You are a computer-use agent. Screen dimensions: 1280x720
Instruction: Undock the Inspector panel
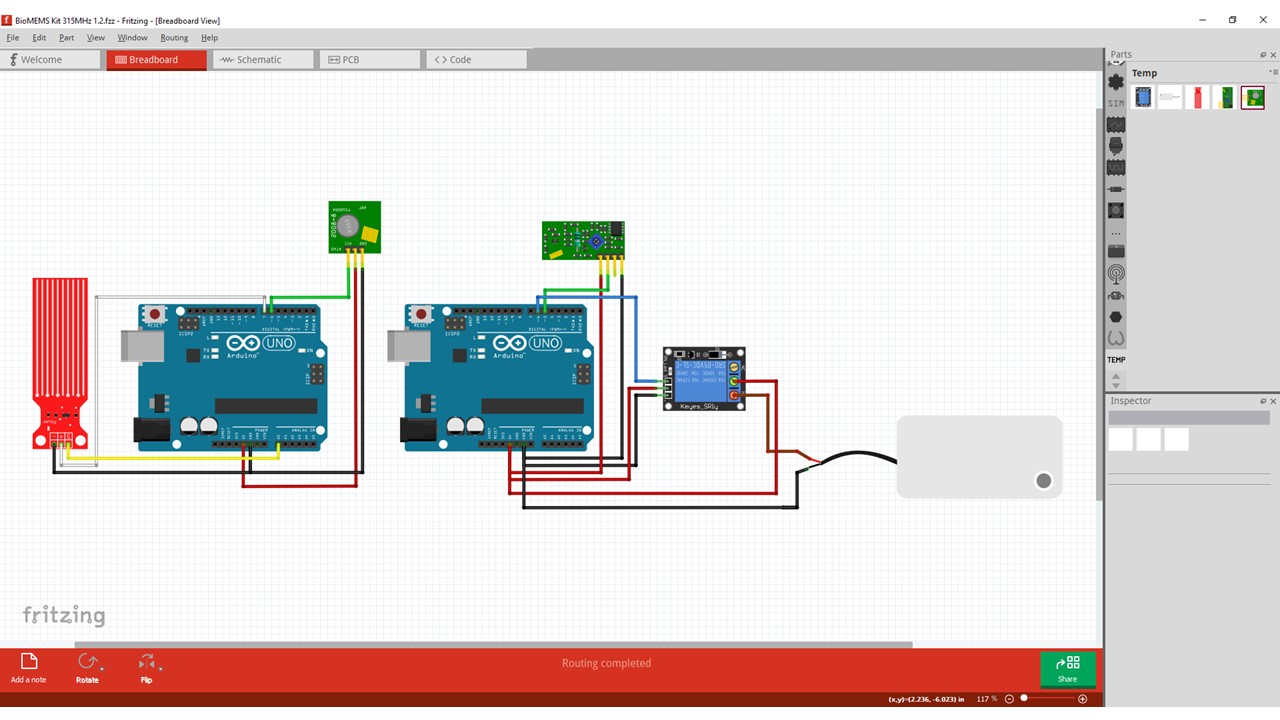[x=1263, y=401]
